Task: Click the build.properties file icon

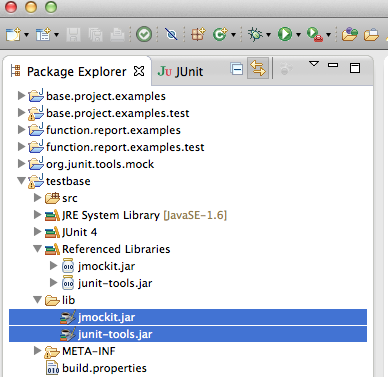Action: [53, 367]
